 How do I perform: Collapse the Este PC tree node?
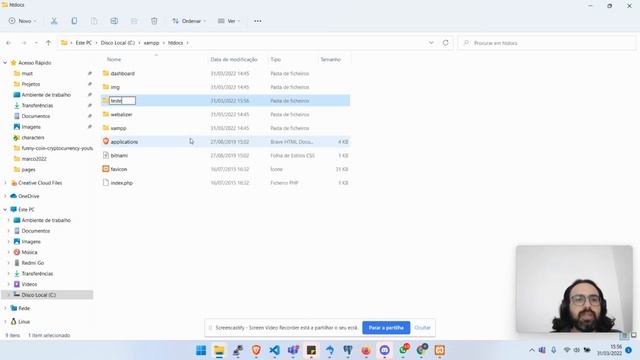5,209
